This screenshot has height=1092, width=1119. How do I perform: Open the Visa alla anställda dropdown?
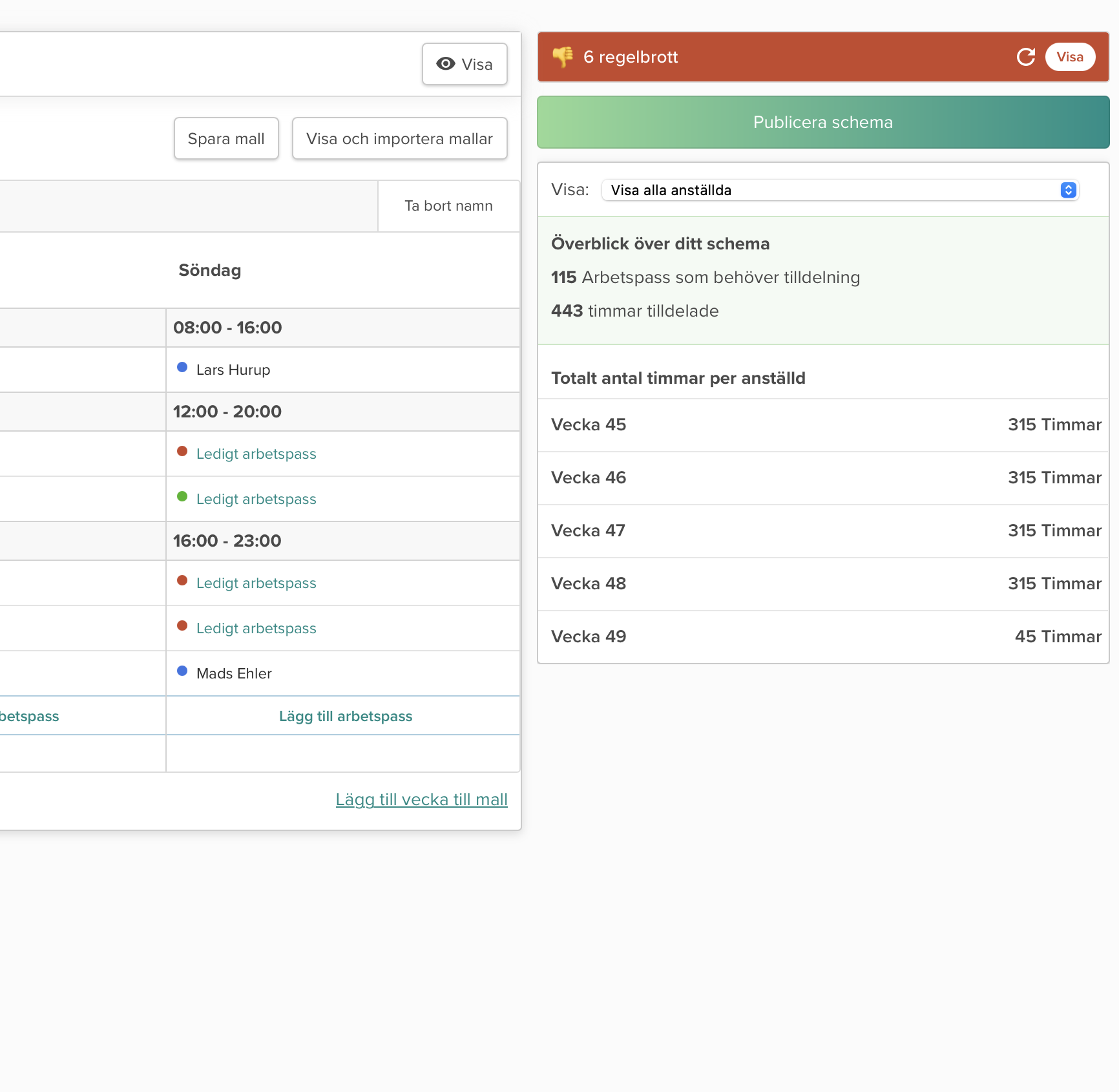tap(839, 190)
